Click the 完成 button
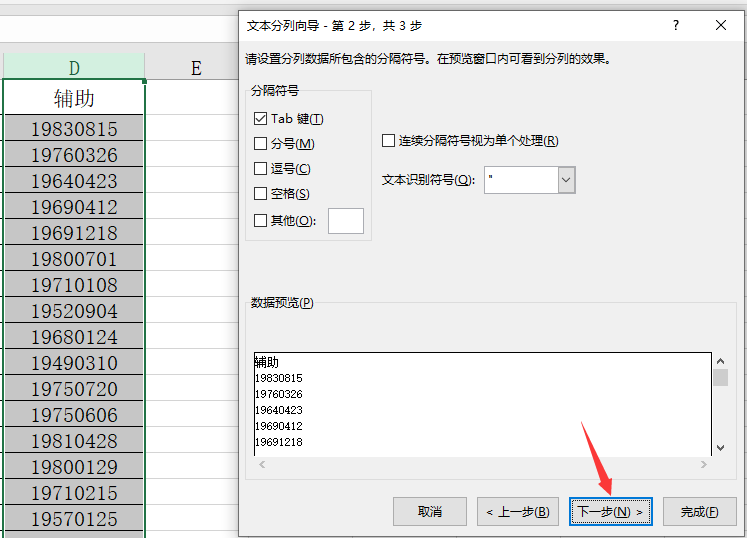 [699, 511]
